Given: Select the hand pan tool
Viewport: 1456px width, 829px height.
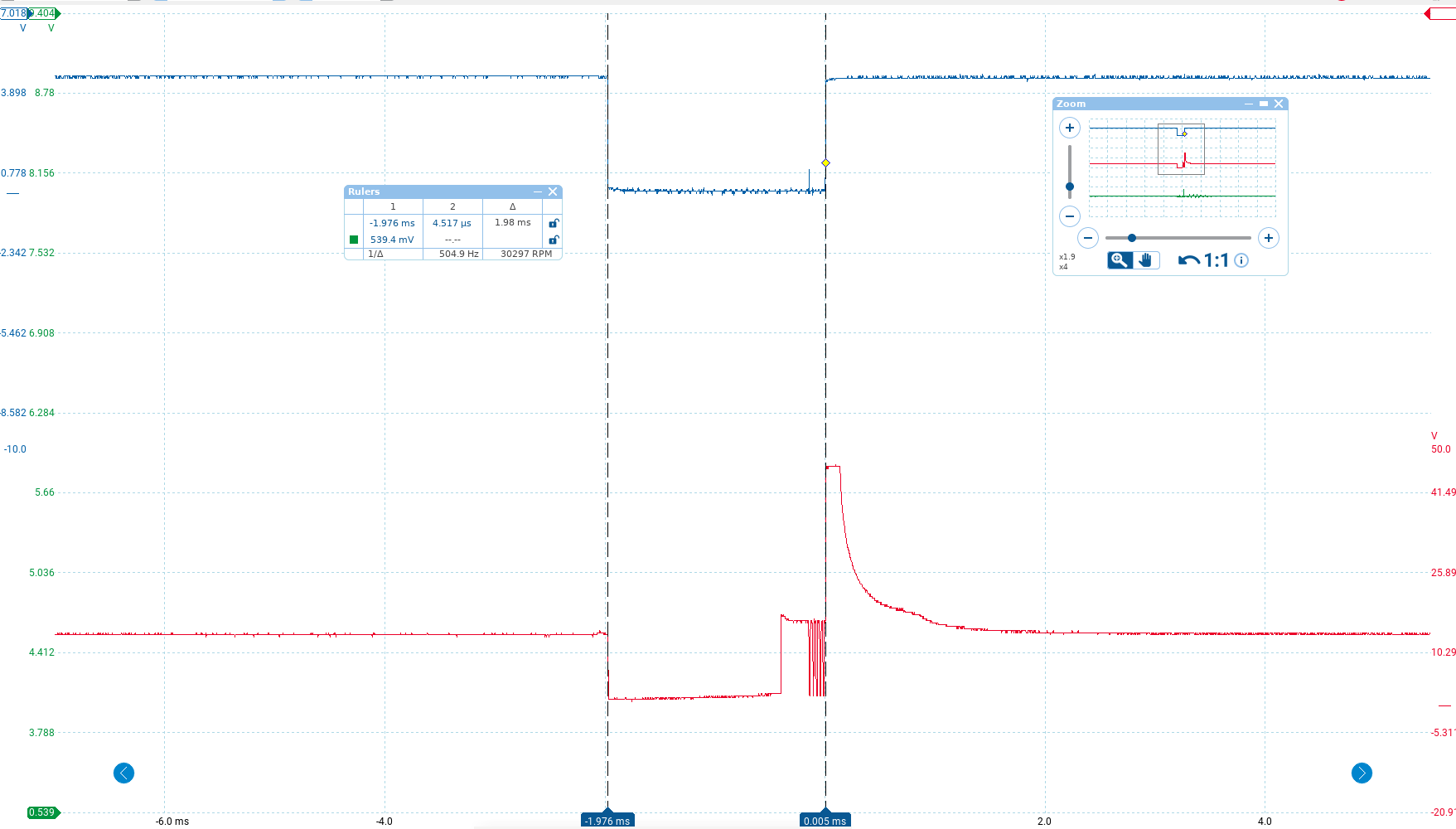Looking at the screenshot, I should (x=1145, y=260).
